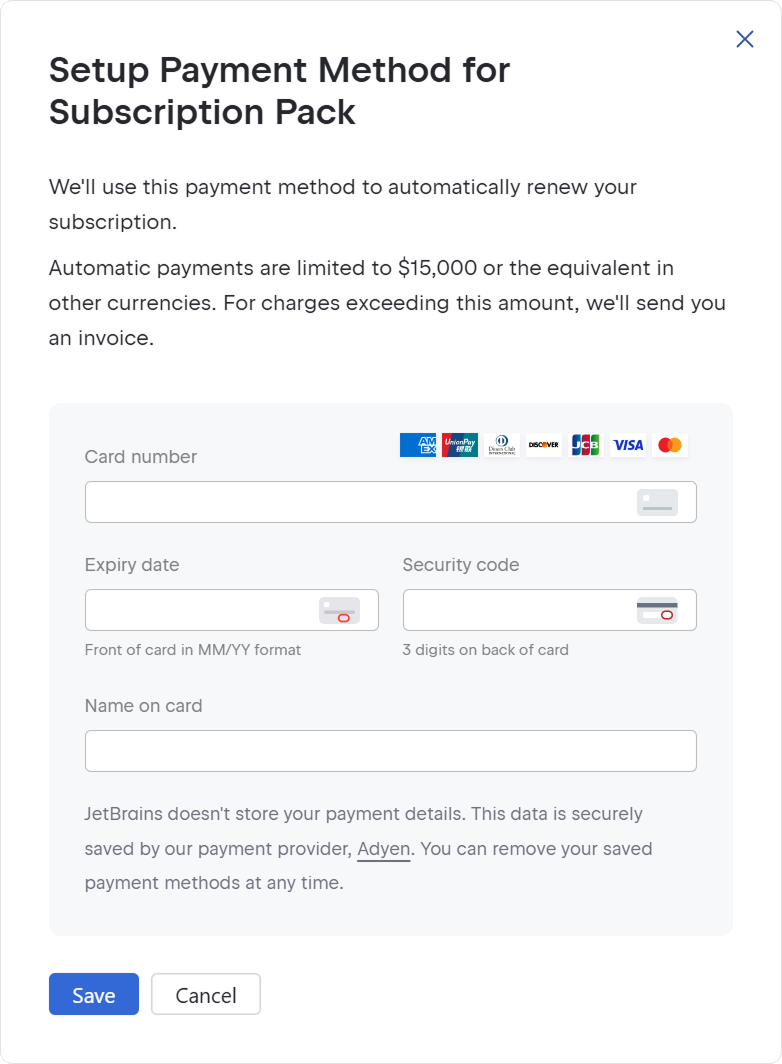Click the Card number field label
Screen dimensions: 782x1064
point(140,456)
